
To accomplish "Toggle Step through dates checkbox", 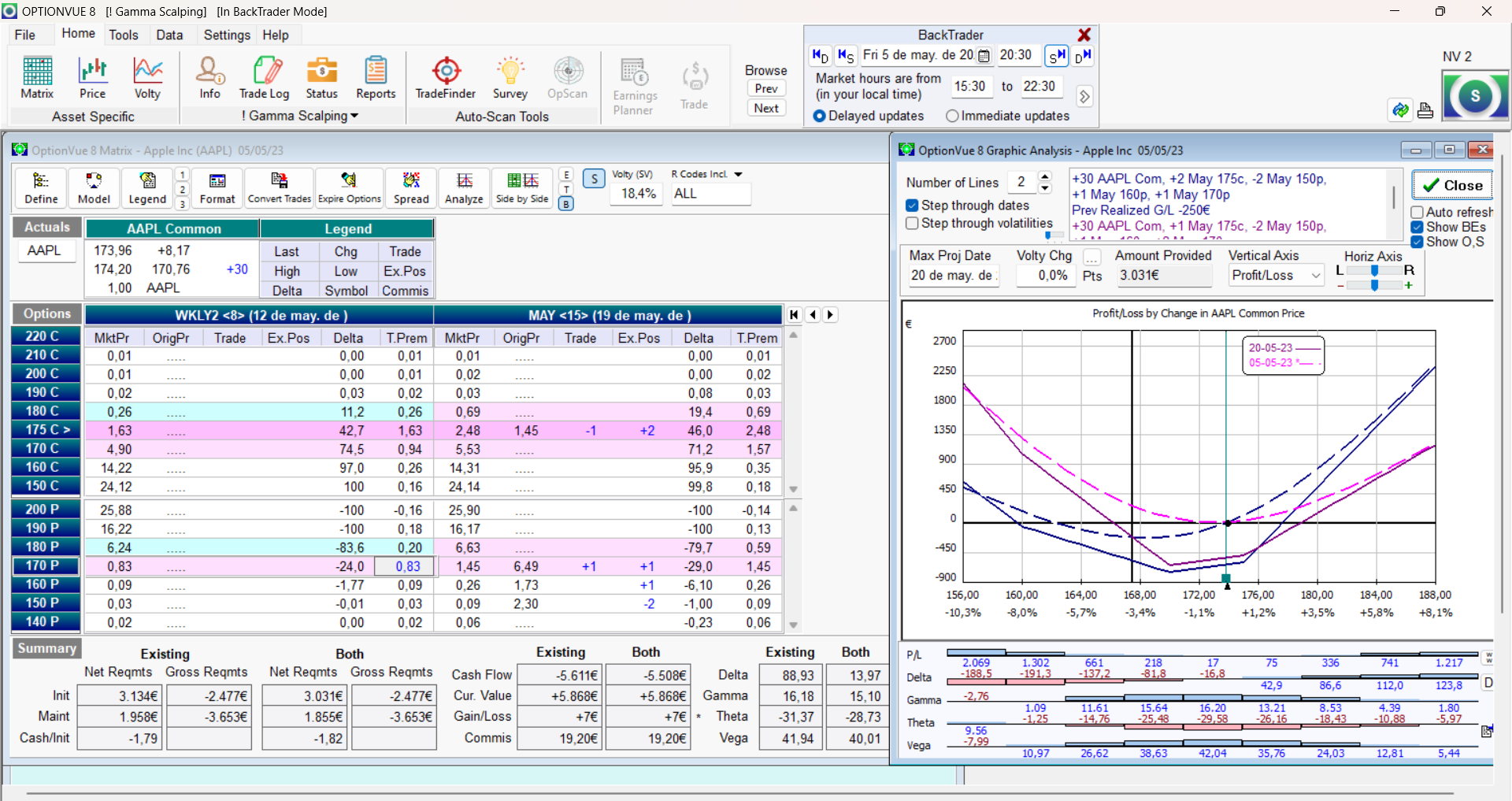I will (912, 205).
